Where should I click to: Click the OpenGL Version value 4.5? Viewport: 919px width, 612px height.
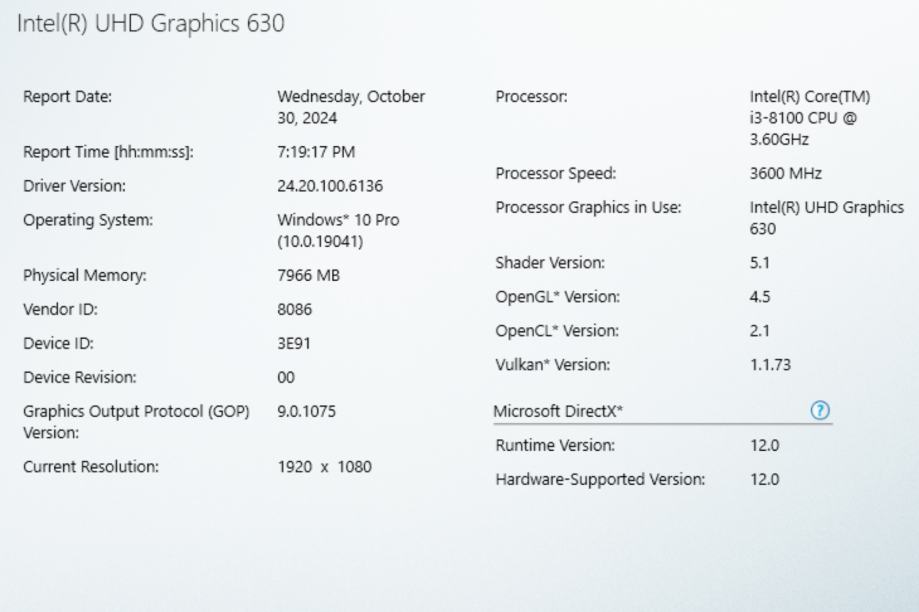pyautogui.click(x=759, y=297)
